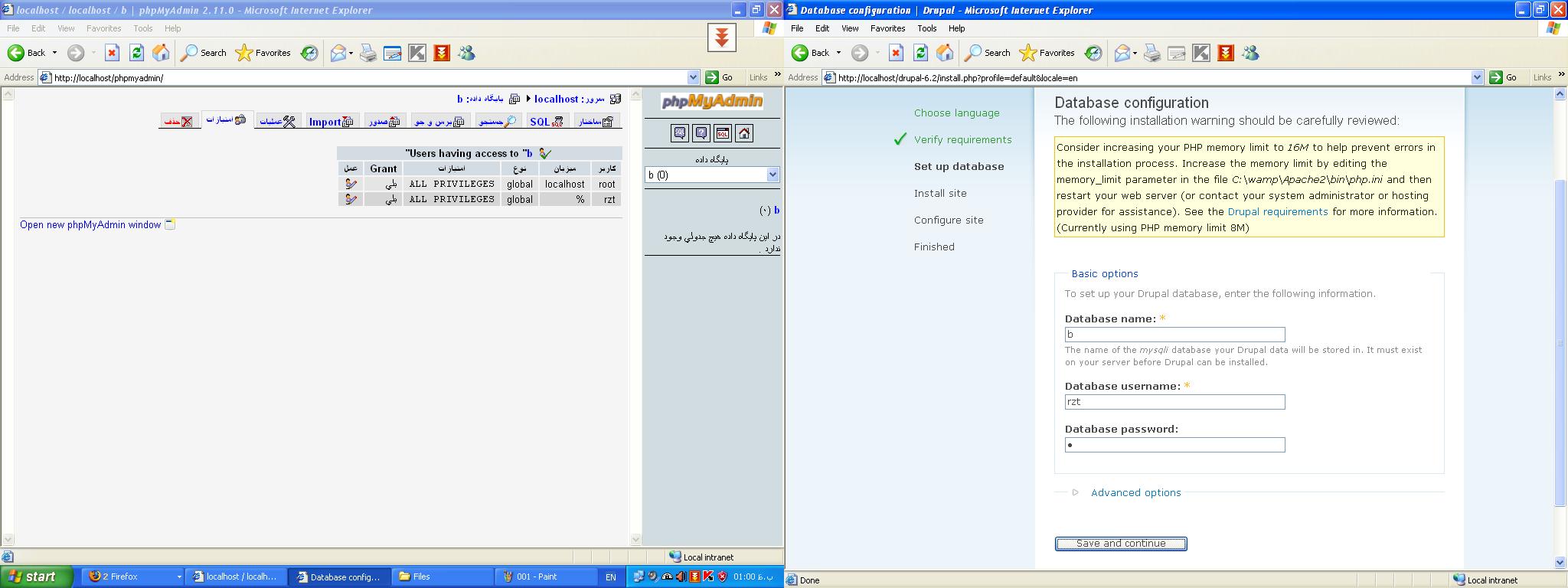This screenshot has height=588, width=1568.
Task: Open address bar dropdown in Drupal browser
Action: pyautogui.click(x=1477, y=77)
